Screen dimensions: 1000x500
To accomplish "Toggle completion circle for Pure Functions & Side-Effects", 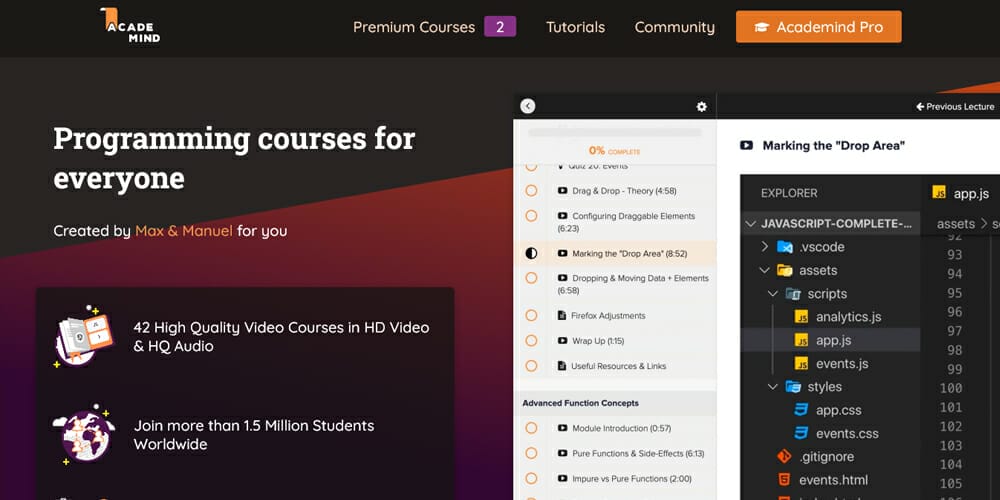I will click(x=531, y=453).
